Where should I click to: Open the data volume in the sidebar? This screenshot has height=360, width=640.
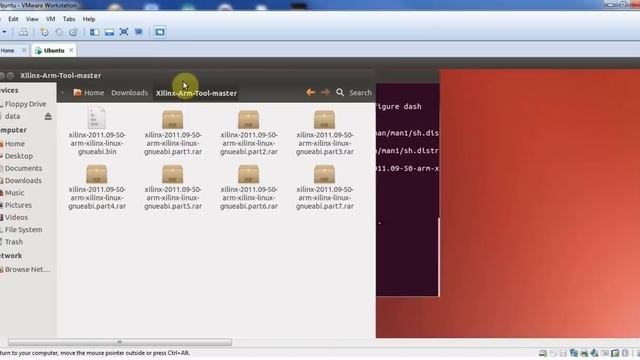click(x=12, y=116)
